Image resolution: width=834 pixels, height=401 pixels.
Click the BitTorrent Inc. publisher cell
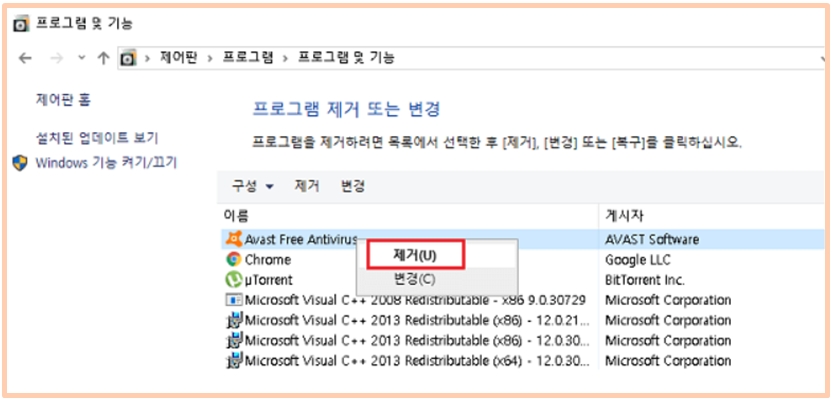(x=645, y=280)
